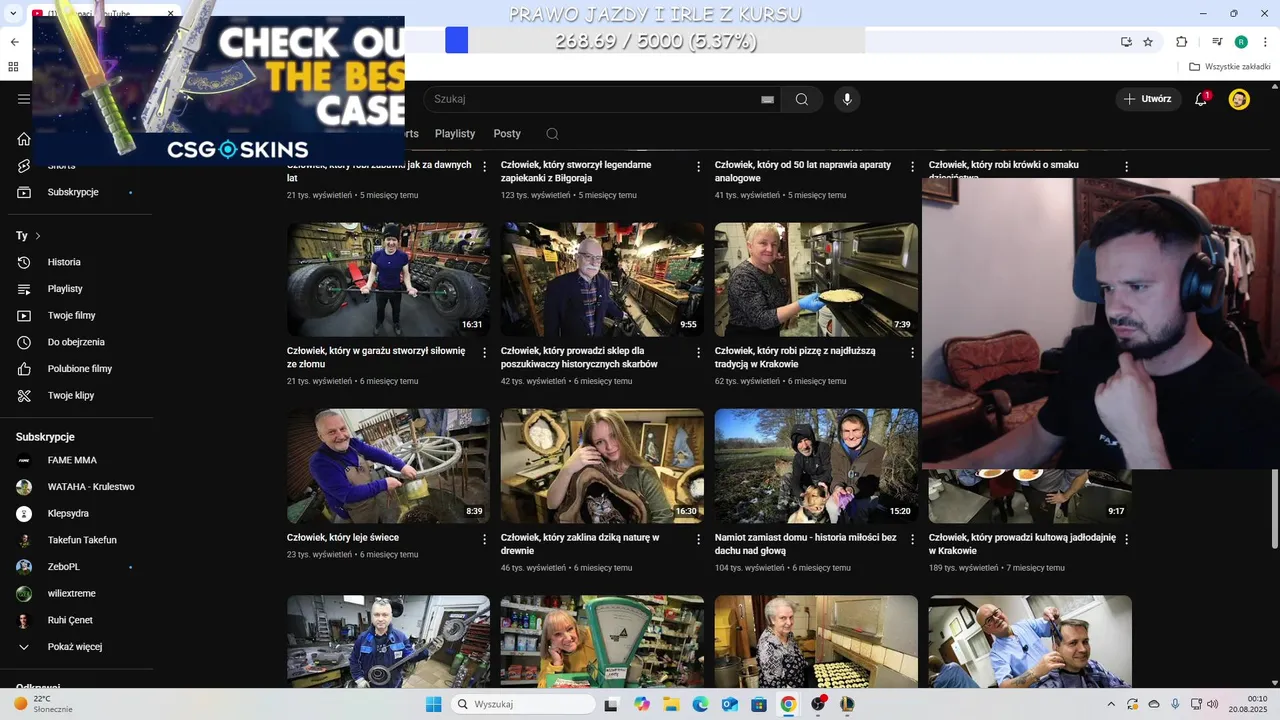This screenshot has height=720, width=1280.
Task: Show hidden system tray icons chevron
Action: point(1111,704)
